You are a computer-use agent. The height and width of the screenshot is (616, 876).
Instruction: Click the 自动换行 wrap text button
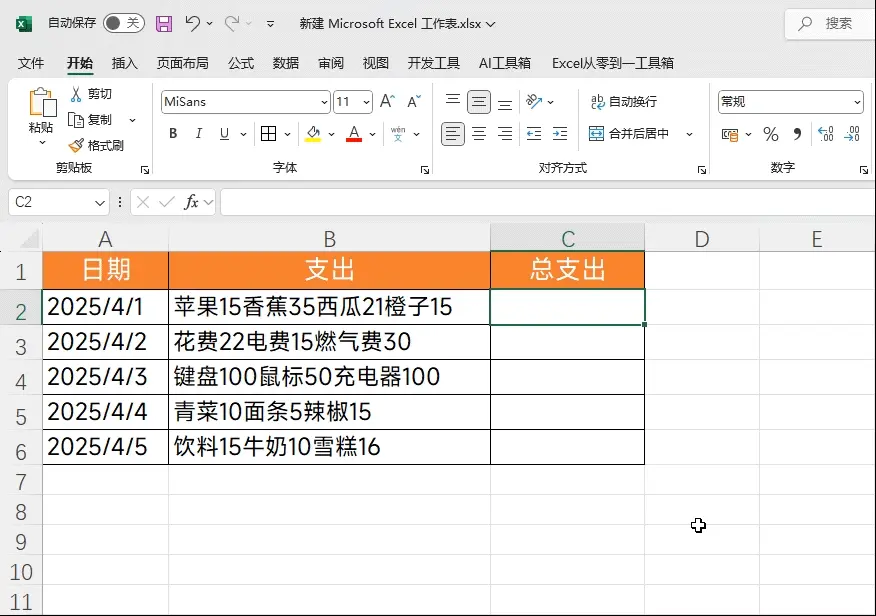pyautogui.click(x=623, y=102)
